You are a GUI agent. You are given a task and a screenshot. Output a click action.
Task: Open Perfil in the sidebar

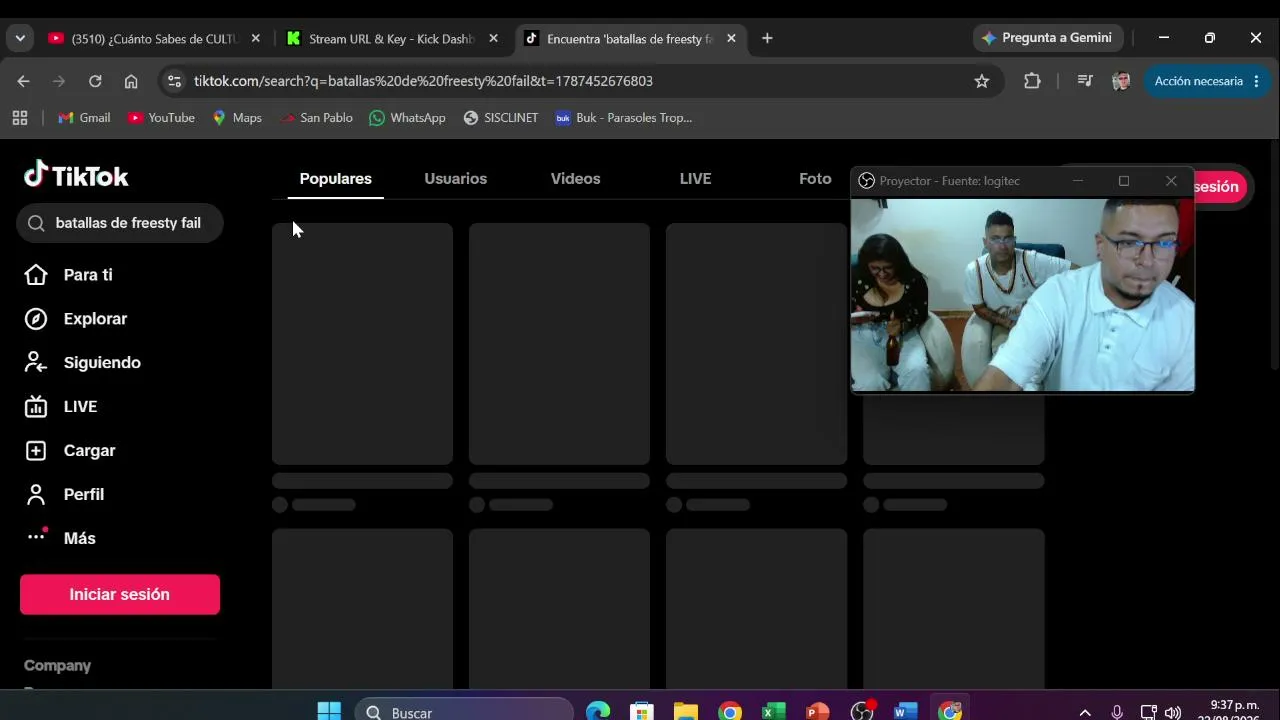click(x=64, y=495)
